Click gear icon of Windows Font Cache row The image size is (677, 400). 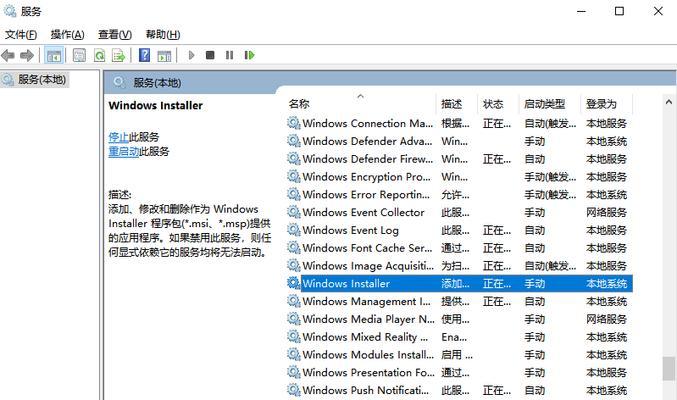click(x=294, y=248)
